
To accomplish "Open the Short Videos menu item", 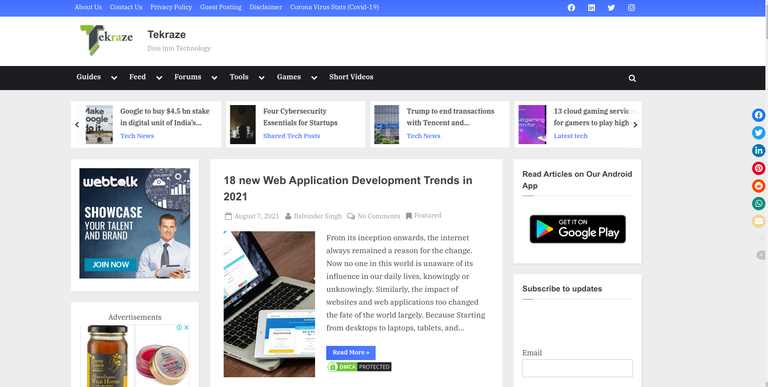I will coord(351,77).
